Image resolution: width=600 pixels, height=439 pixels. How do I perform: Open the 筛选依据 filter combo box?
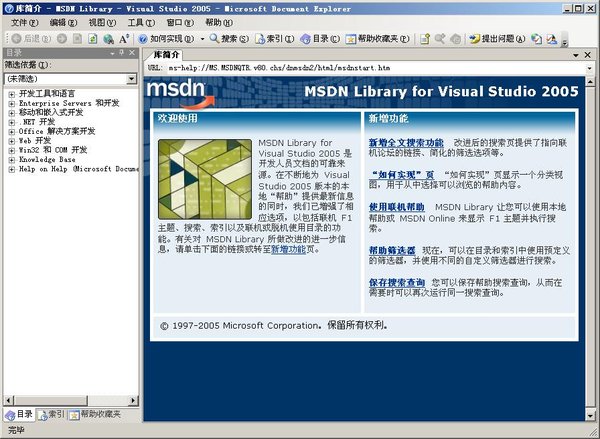point(70,79)
